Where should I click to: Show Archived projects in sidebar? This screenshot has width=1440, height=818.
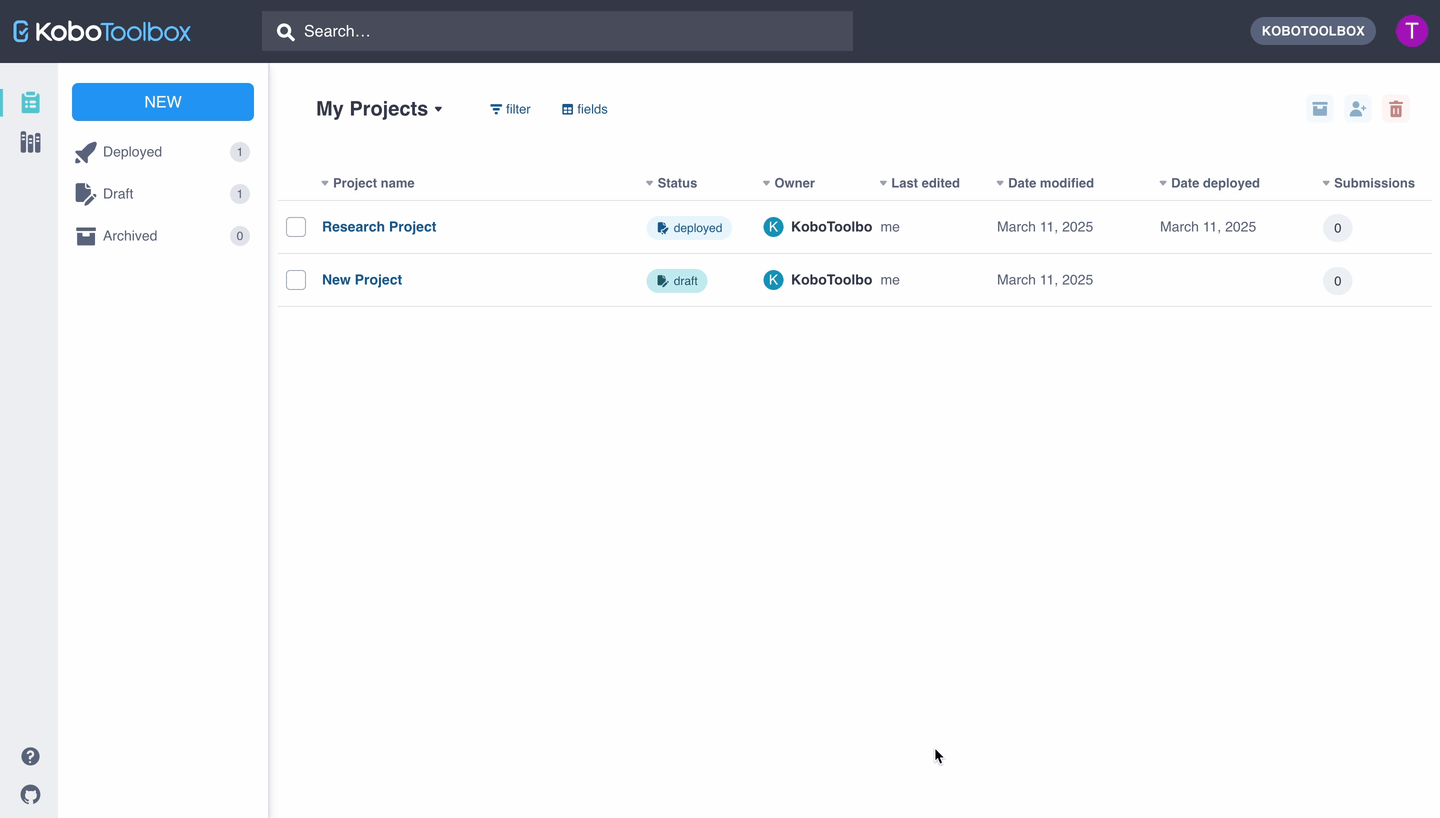(130, 236)
